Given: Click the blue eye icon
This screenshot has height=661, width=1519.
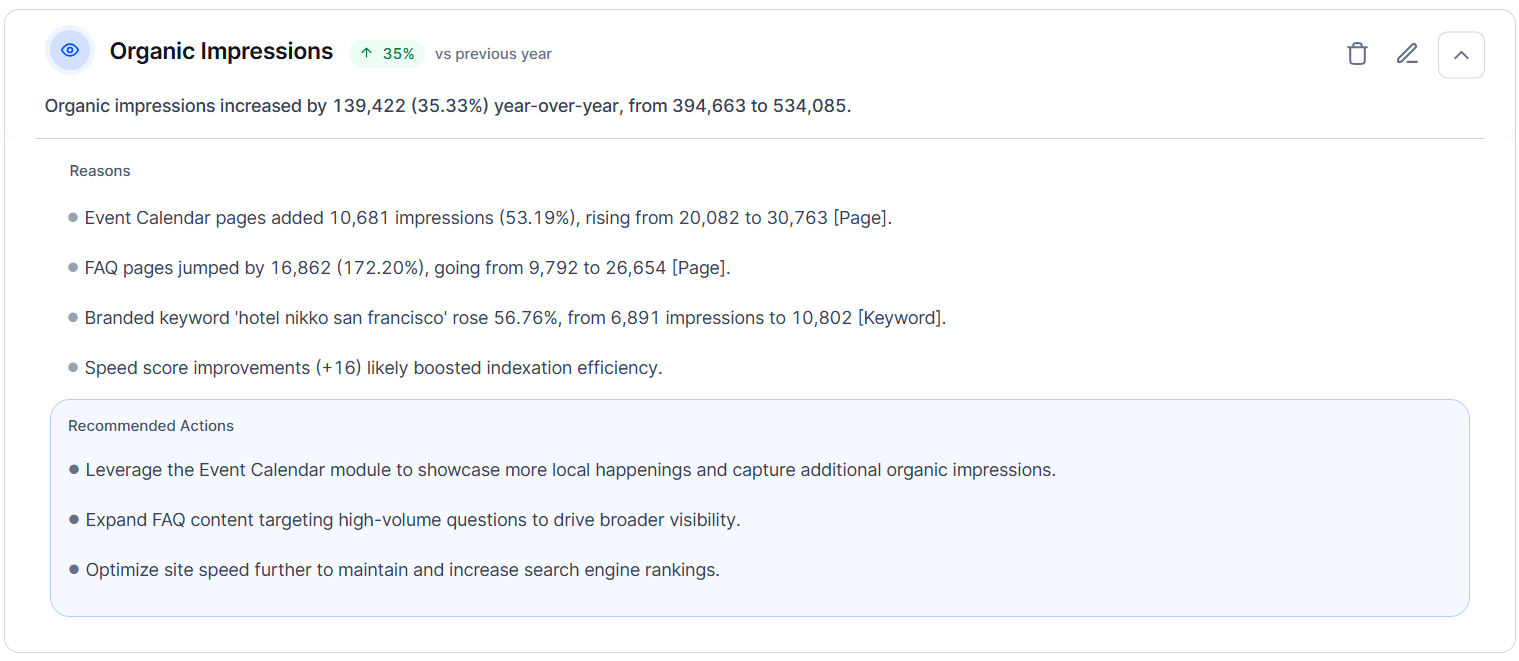Looking at the screenshot, I should pos(70,50).
